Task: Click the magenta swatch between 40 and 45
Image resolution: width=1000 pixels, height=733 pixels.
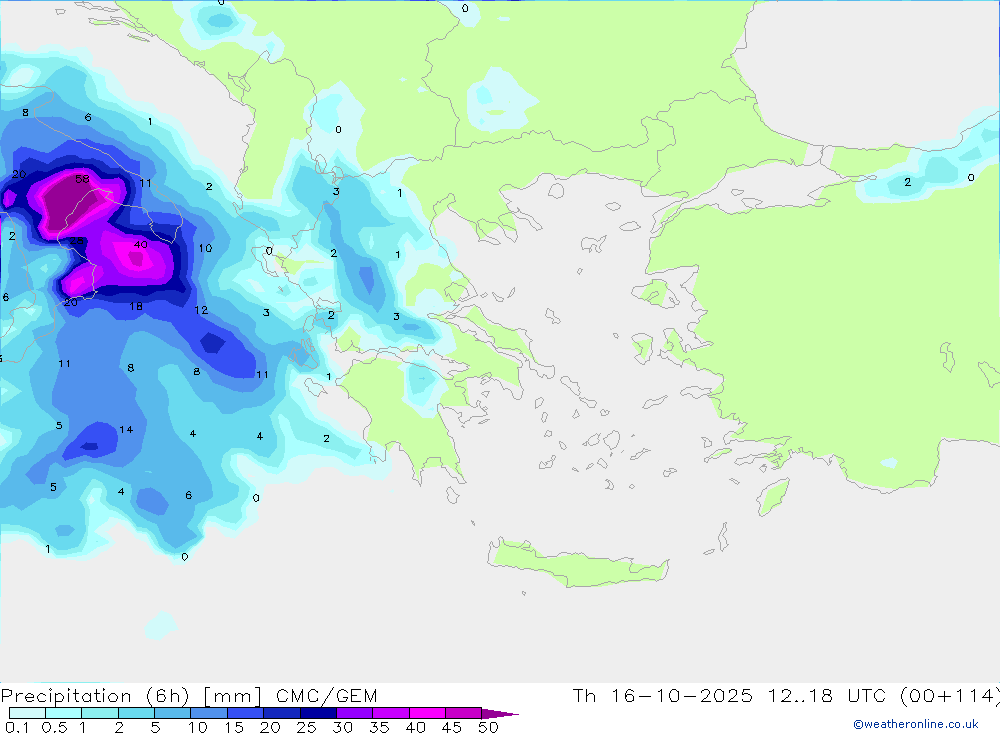Action: click(427, 713)
